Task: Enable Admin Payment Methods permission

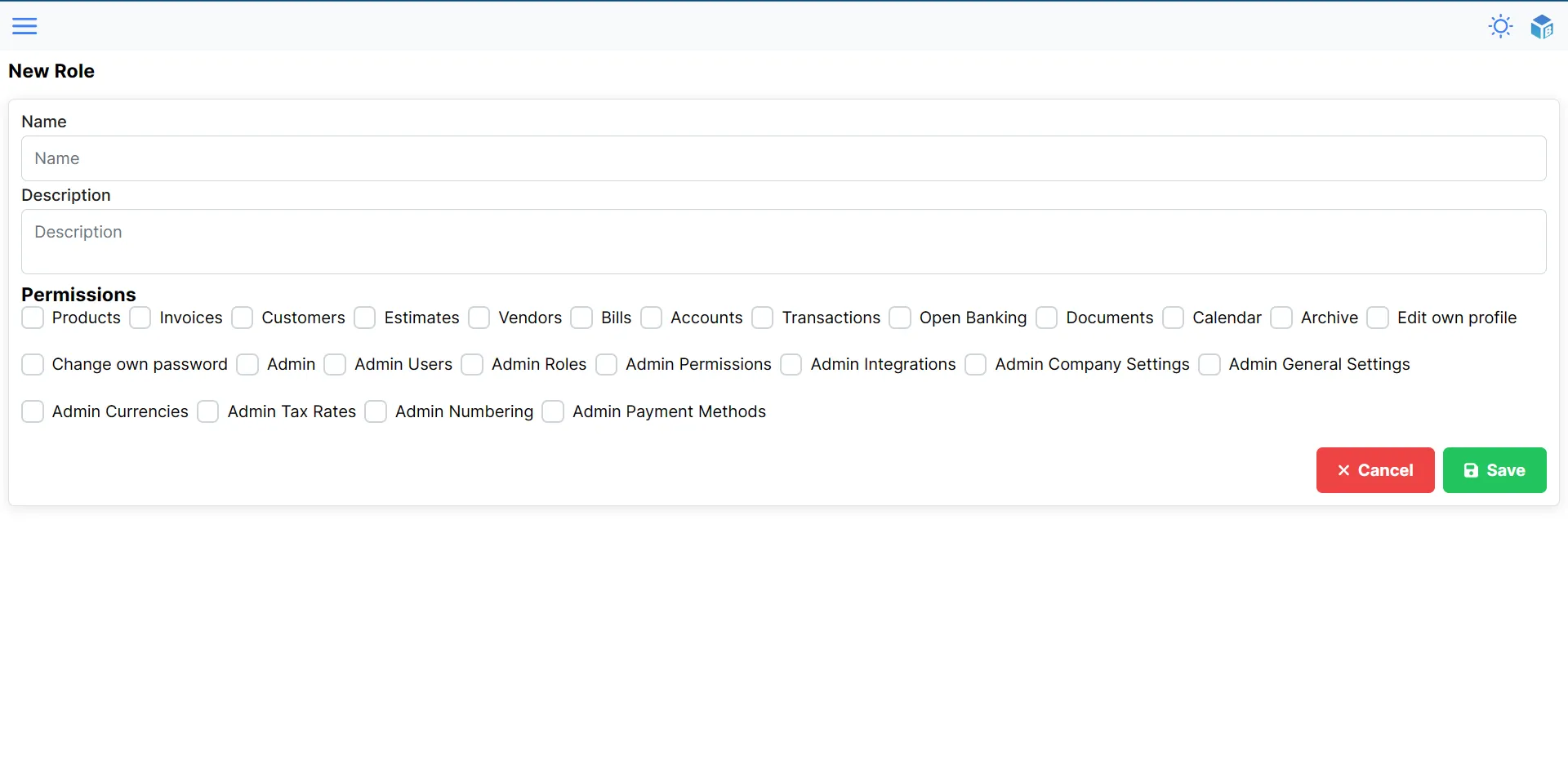Action: (x=553, y=411)
